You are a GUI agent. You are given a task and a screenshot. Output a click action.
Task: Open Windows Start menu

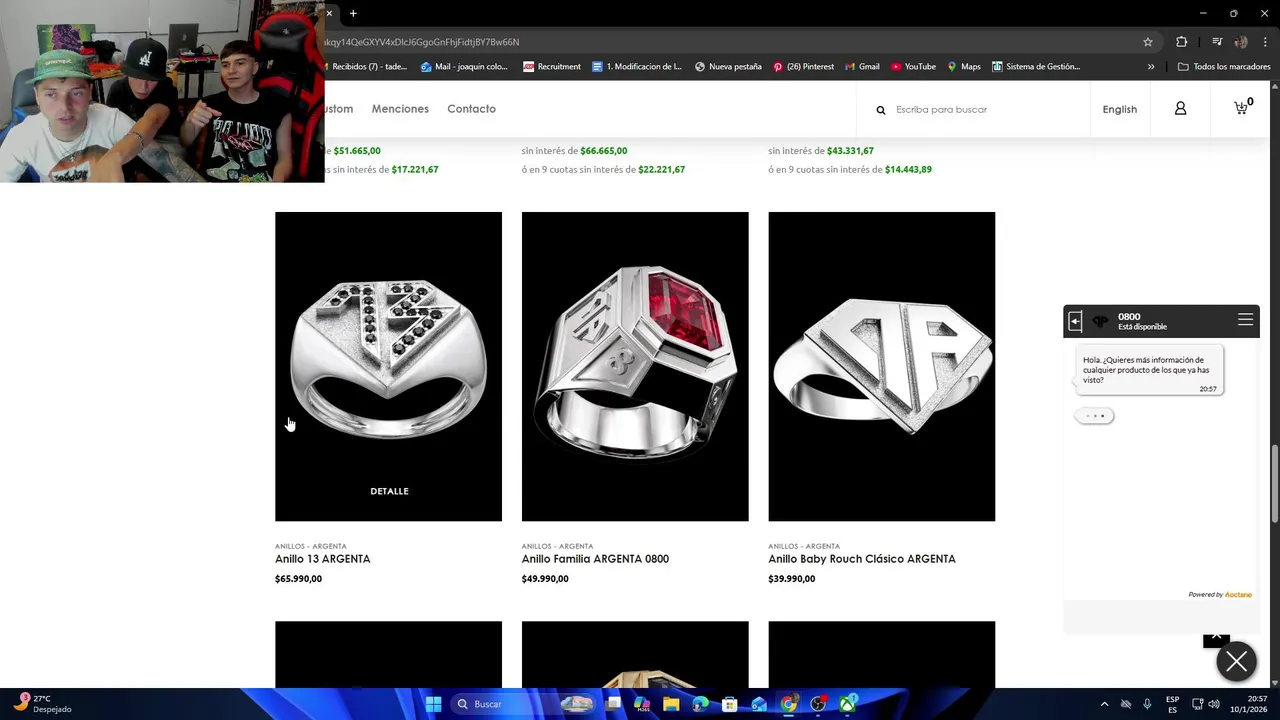pos(433,704)
